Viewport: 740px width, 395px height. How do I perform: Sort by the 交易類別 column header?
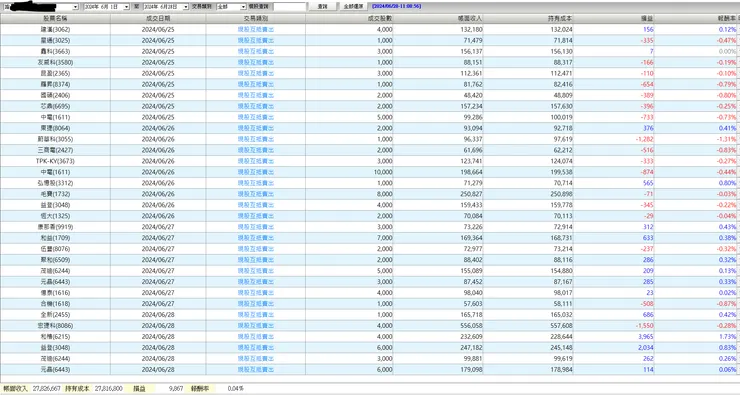pyautogui.click(x=255, y=18)
